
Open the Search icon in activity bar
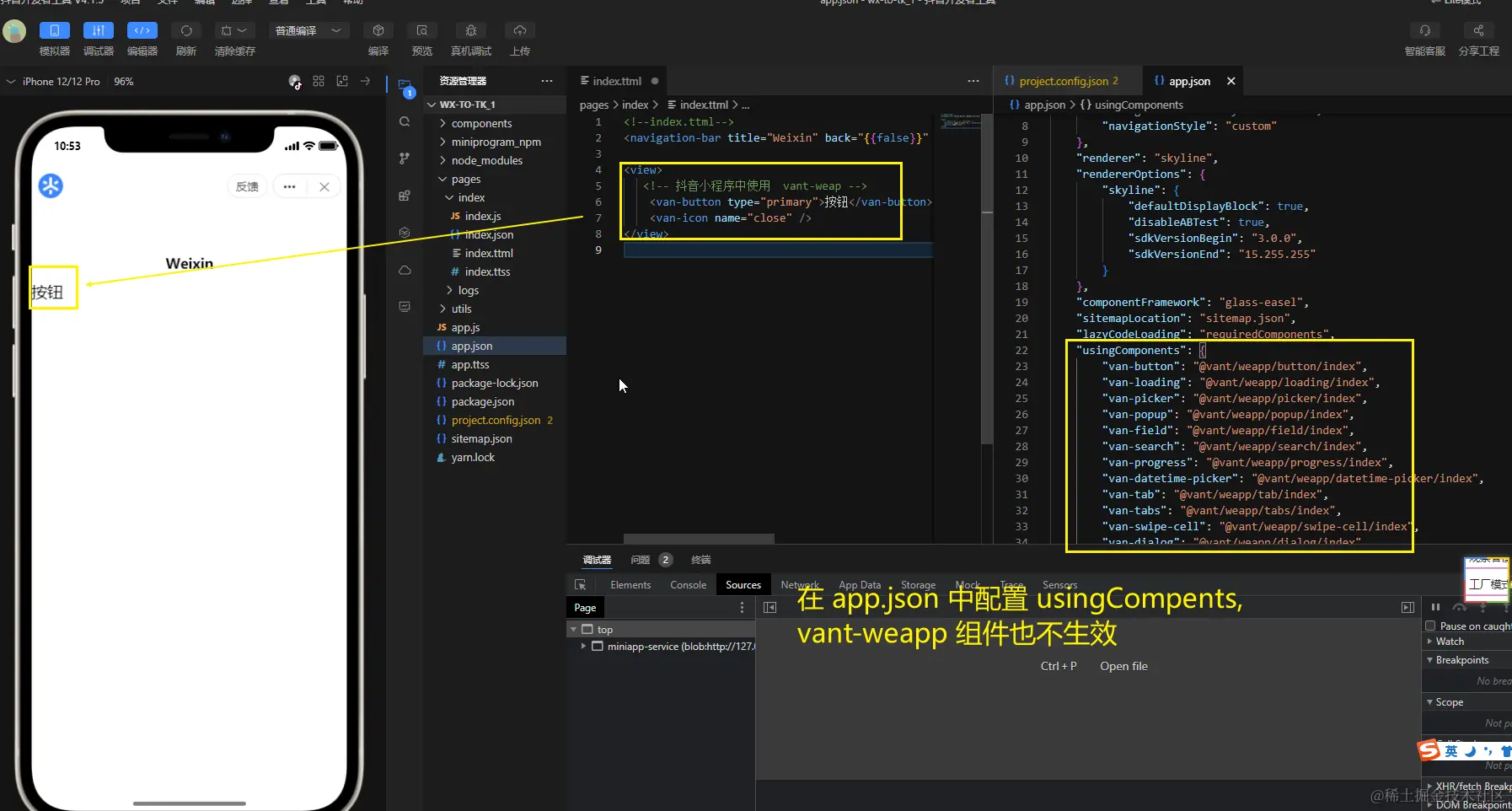point(405,122)
